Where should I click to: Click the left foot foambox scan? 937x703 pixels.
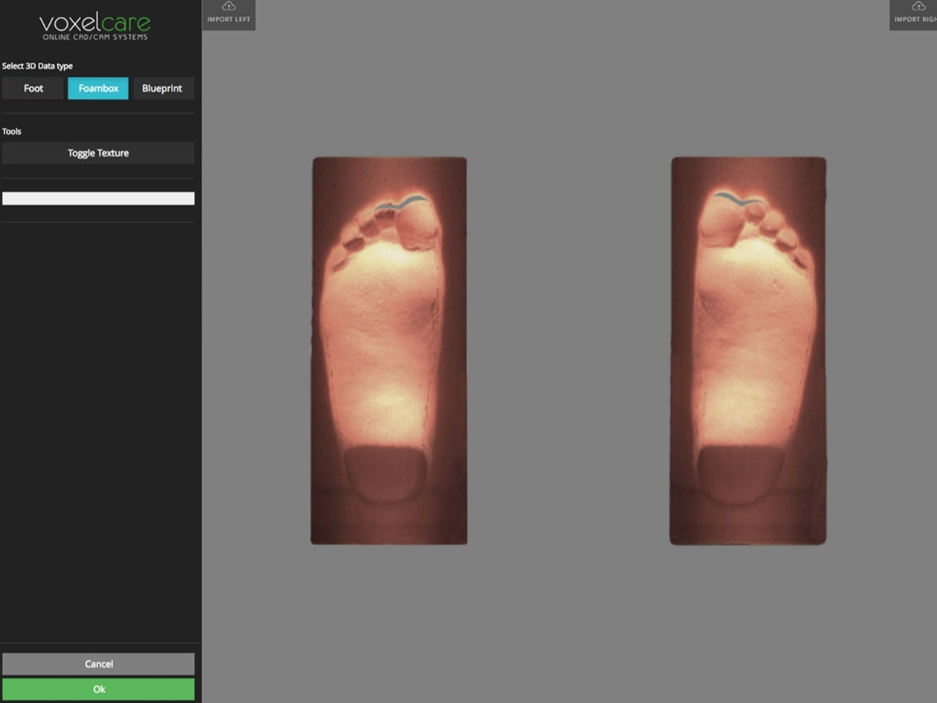[x=389, y=351]
